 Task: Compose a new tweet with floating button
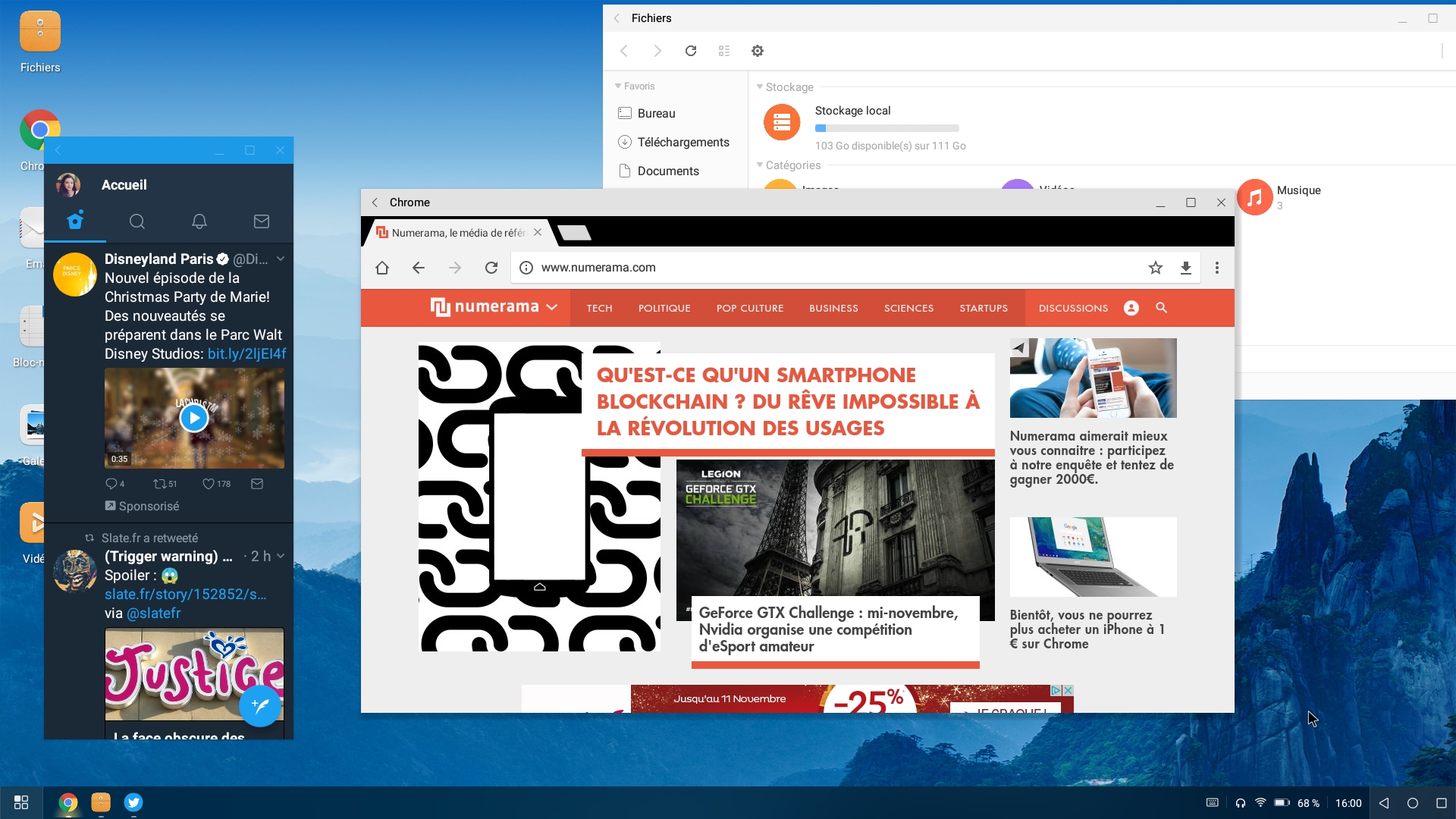(260, 706)
